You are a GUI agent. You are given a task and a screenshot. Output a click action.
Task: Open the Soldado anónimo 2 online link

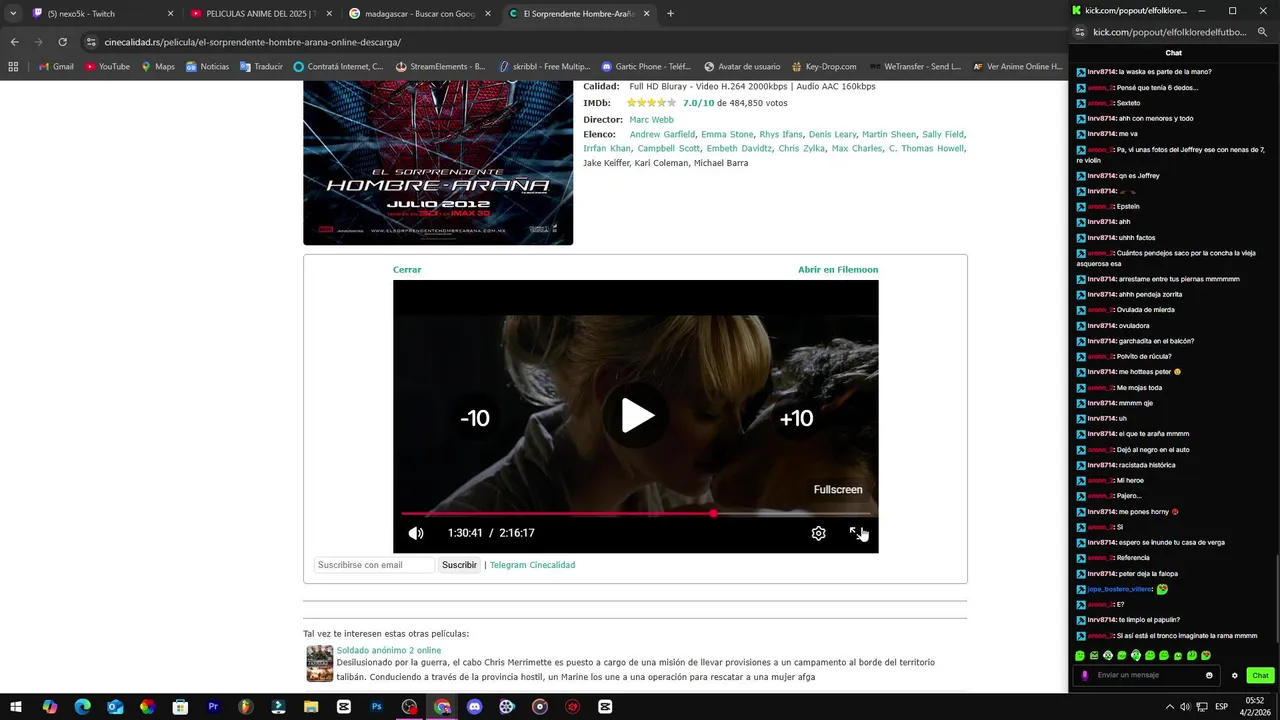point(388,650)
